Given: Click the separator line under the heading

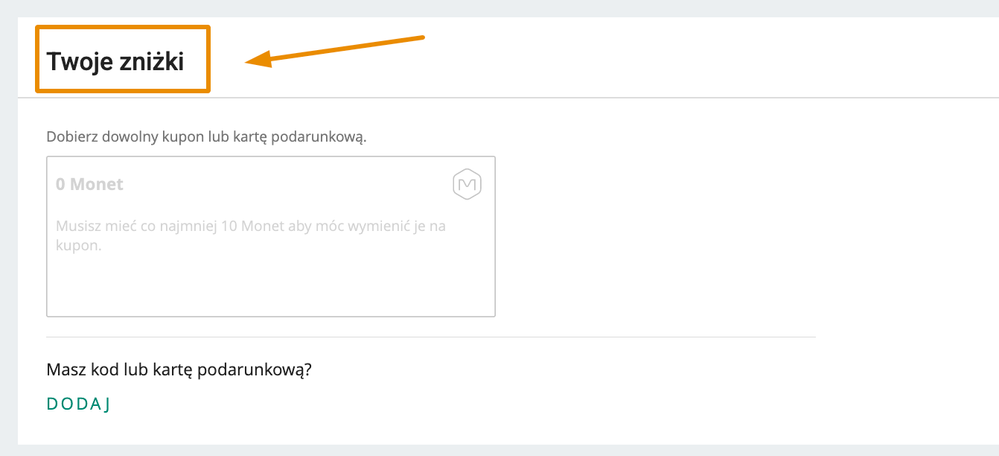Looking at the screenshot, I should pyautogui.click(x=508, y=97).
